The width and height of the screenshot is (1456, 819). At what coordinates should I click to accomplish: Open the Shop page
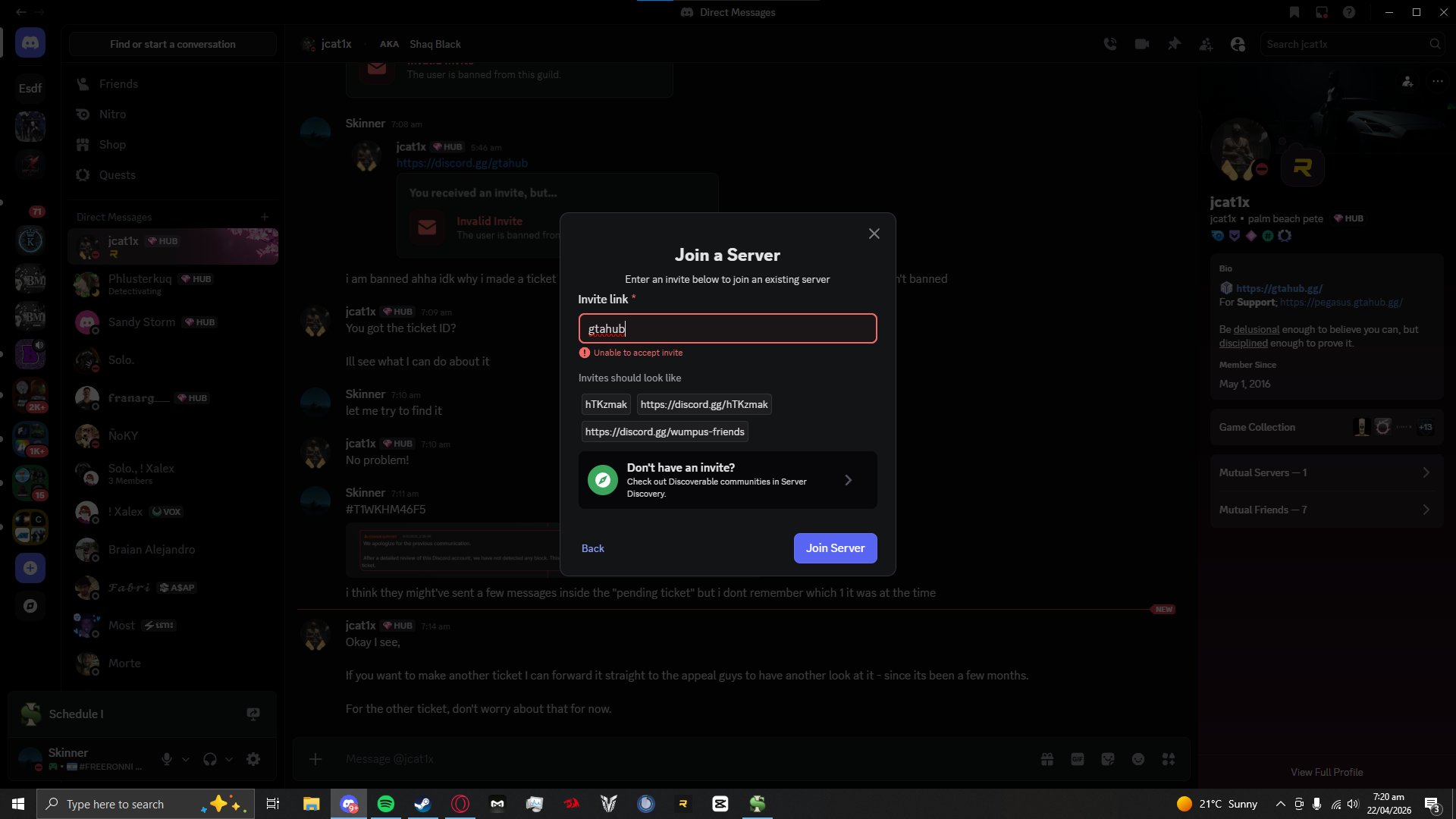click(x=173, y=145)
